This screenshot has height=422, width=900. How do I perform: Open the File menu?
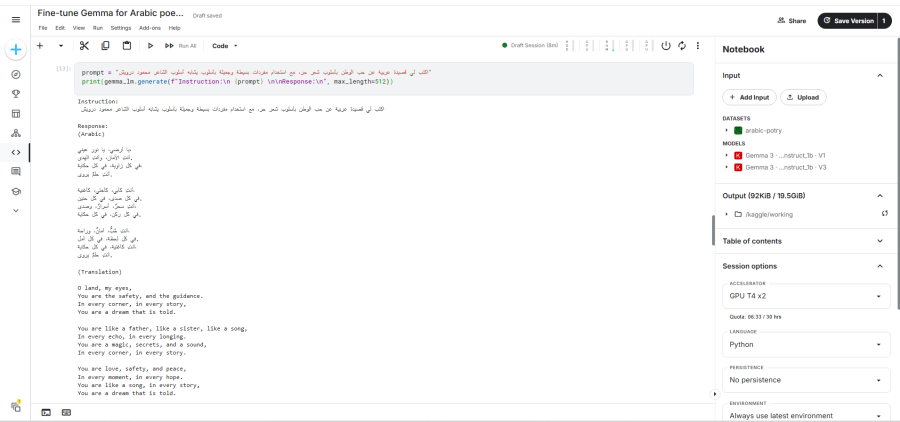(42, 28)
